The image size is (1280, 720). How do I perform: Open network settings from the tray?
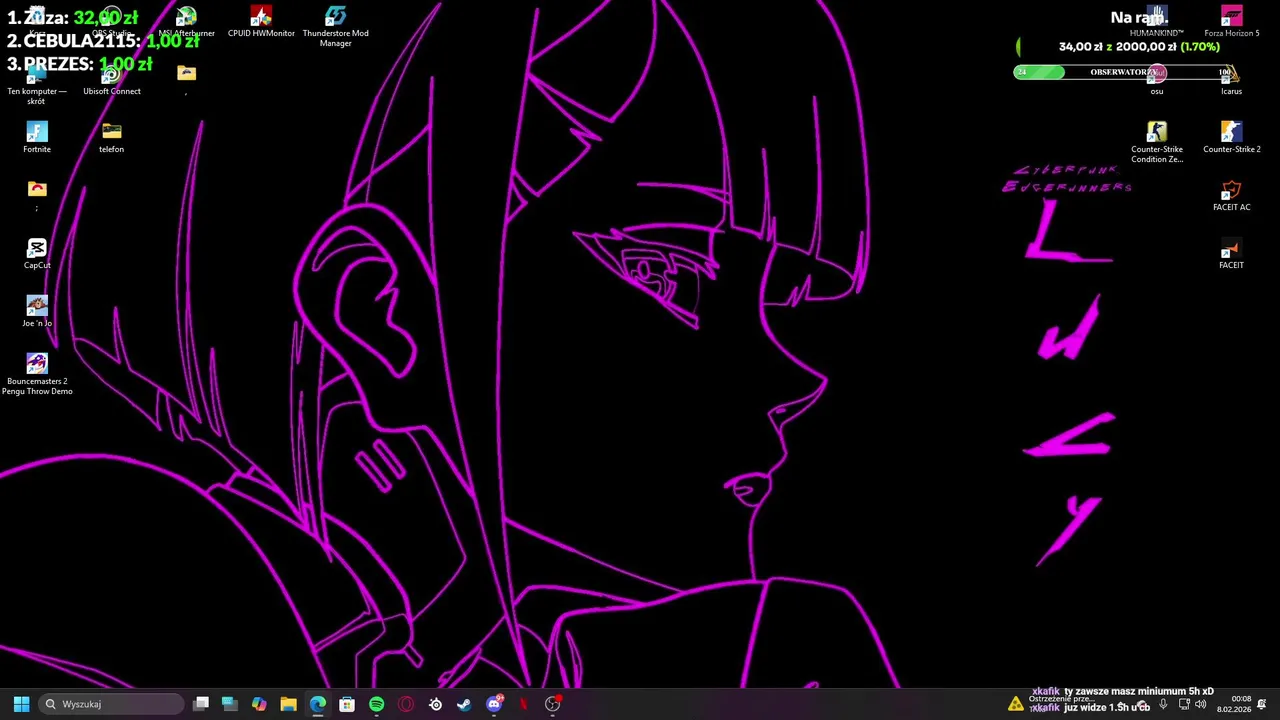tap(1184, 704)
